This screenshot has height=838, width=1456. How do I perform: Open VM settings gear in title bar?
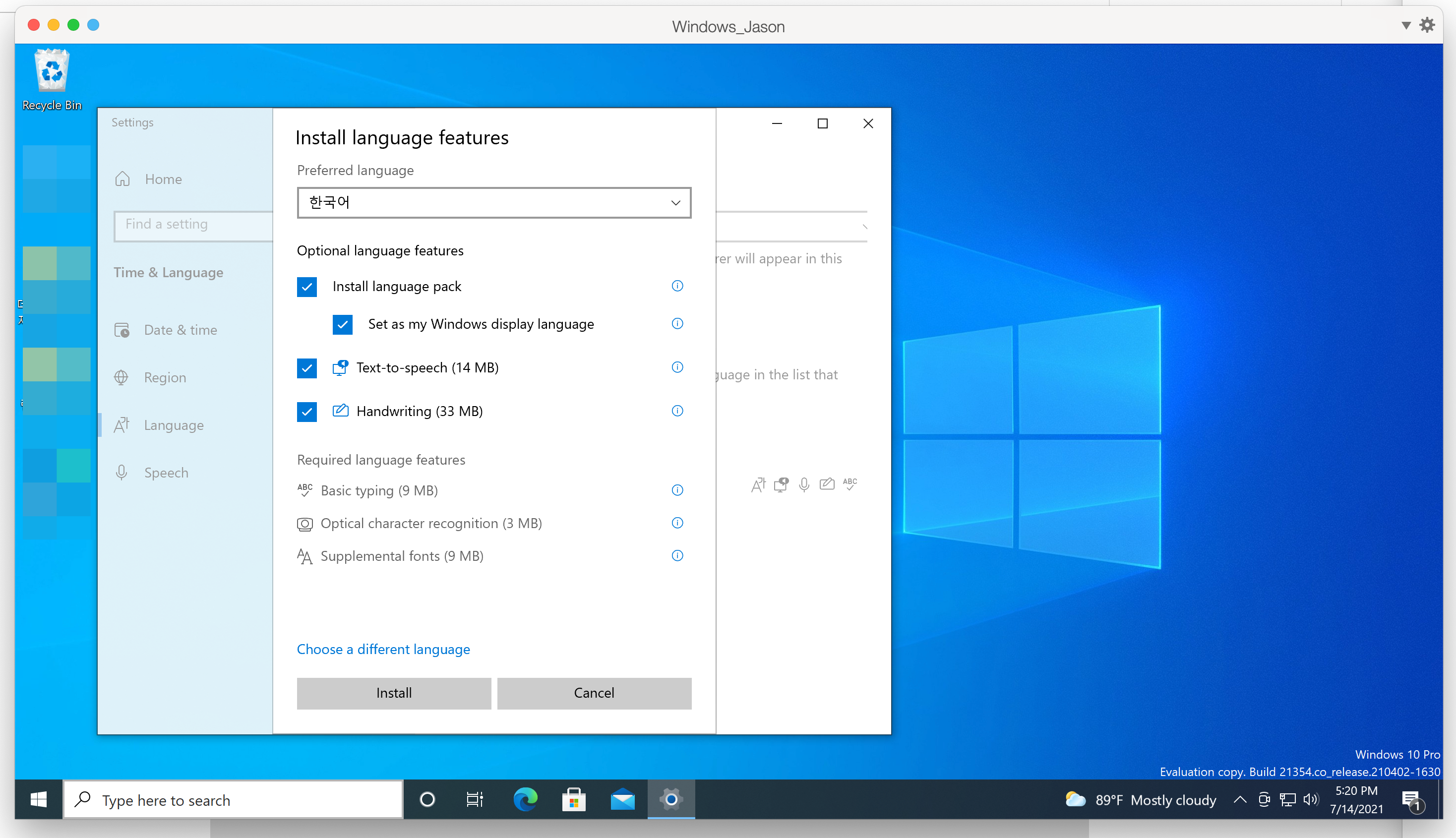[1427, 25]
